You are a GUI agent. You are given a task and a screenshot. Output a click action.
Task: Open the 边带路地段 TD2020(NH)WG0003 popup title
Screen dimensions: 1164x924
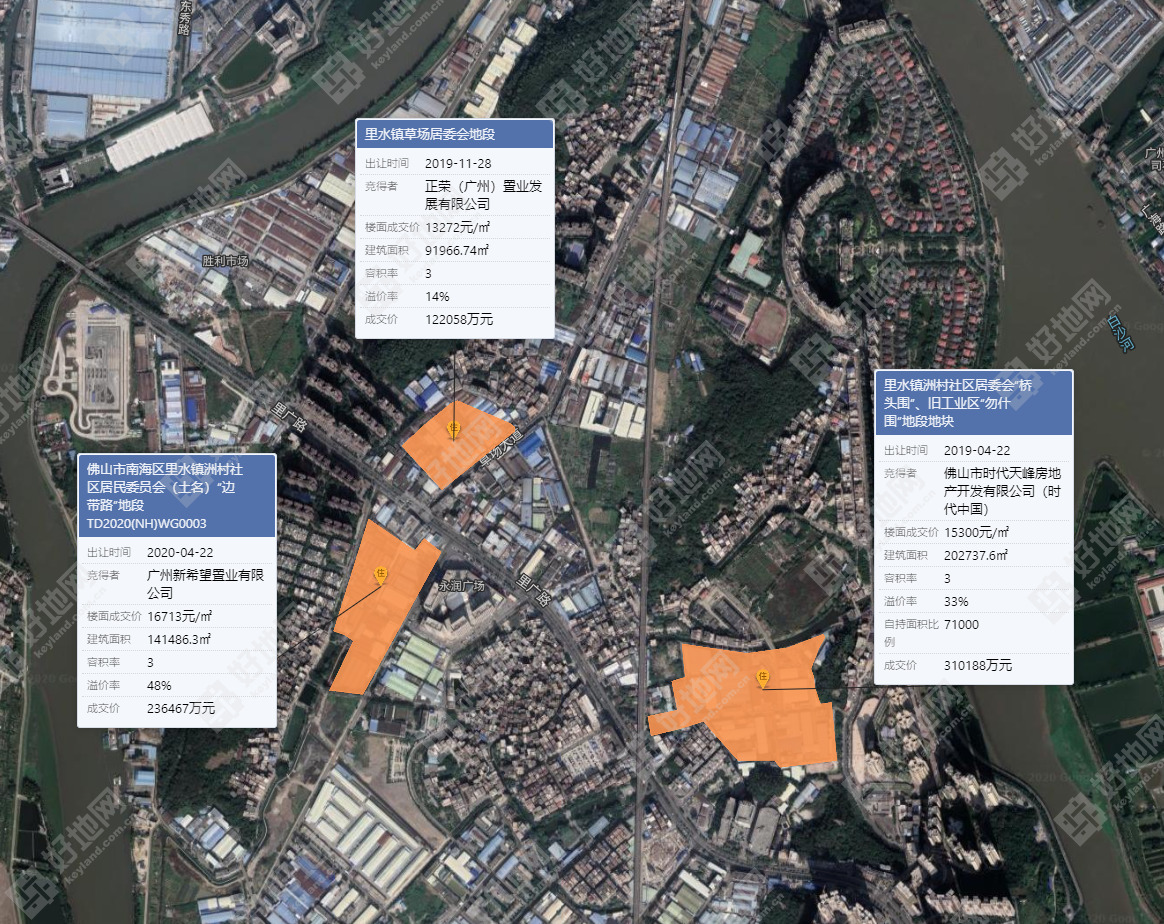click(x=165, y=496)
